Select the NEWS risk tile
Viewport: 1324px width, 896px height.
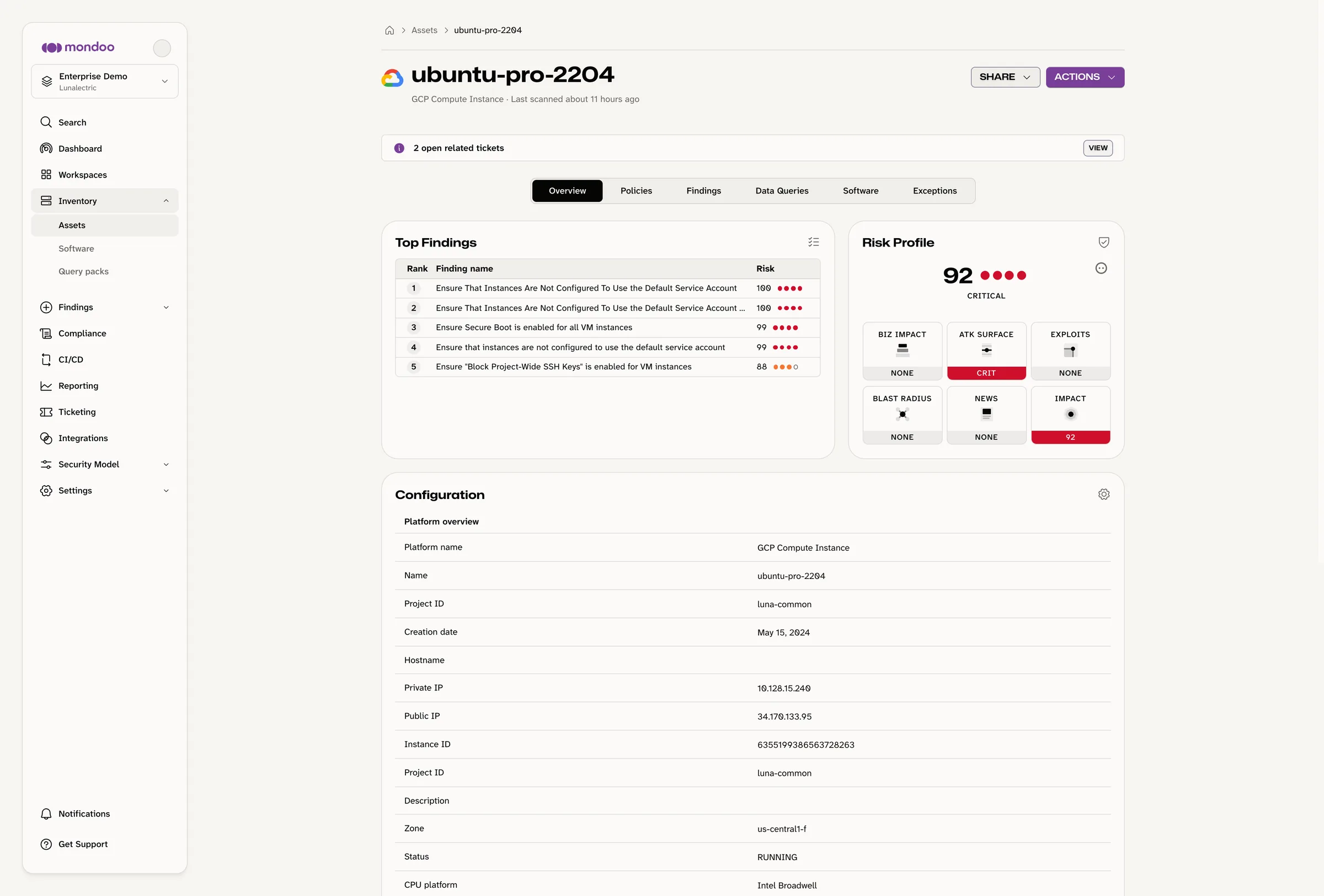pyautogui.click(x=986, y=415)
